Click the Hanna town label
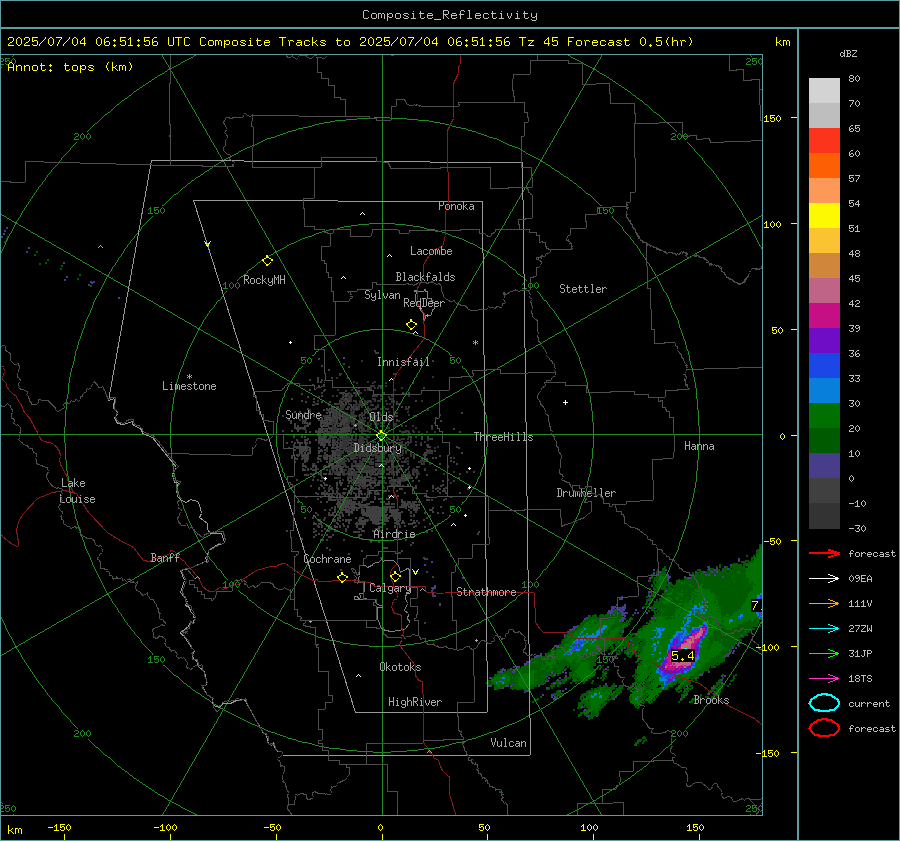Screen dimensions: 900x841 (x=699, y=446)
